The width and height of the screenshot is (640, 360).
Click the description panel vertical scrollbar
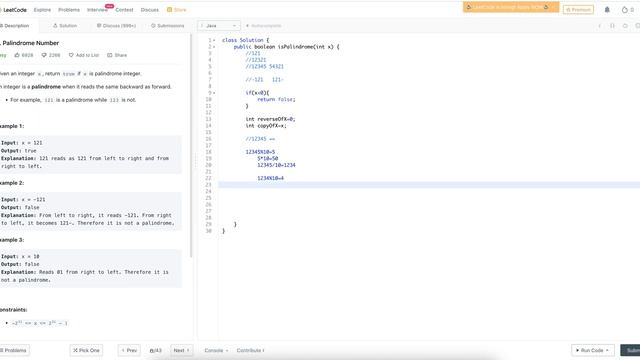pos(191,146)
